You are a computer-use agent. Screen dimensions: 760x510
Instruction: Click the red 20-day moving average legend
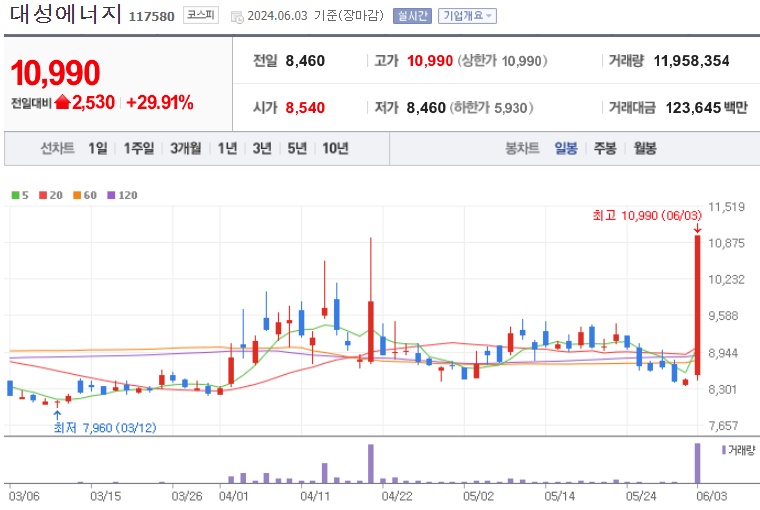[x=51, y=195]
